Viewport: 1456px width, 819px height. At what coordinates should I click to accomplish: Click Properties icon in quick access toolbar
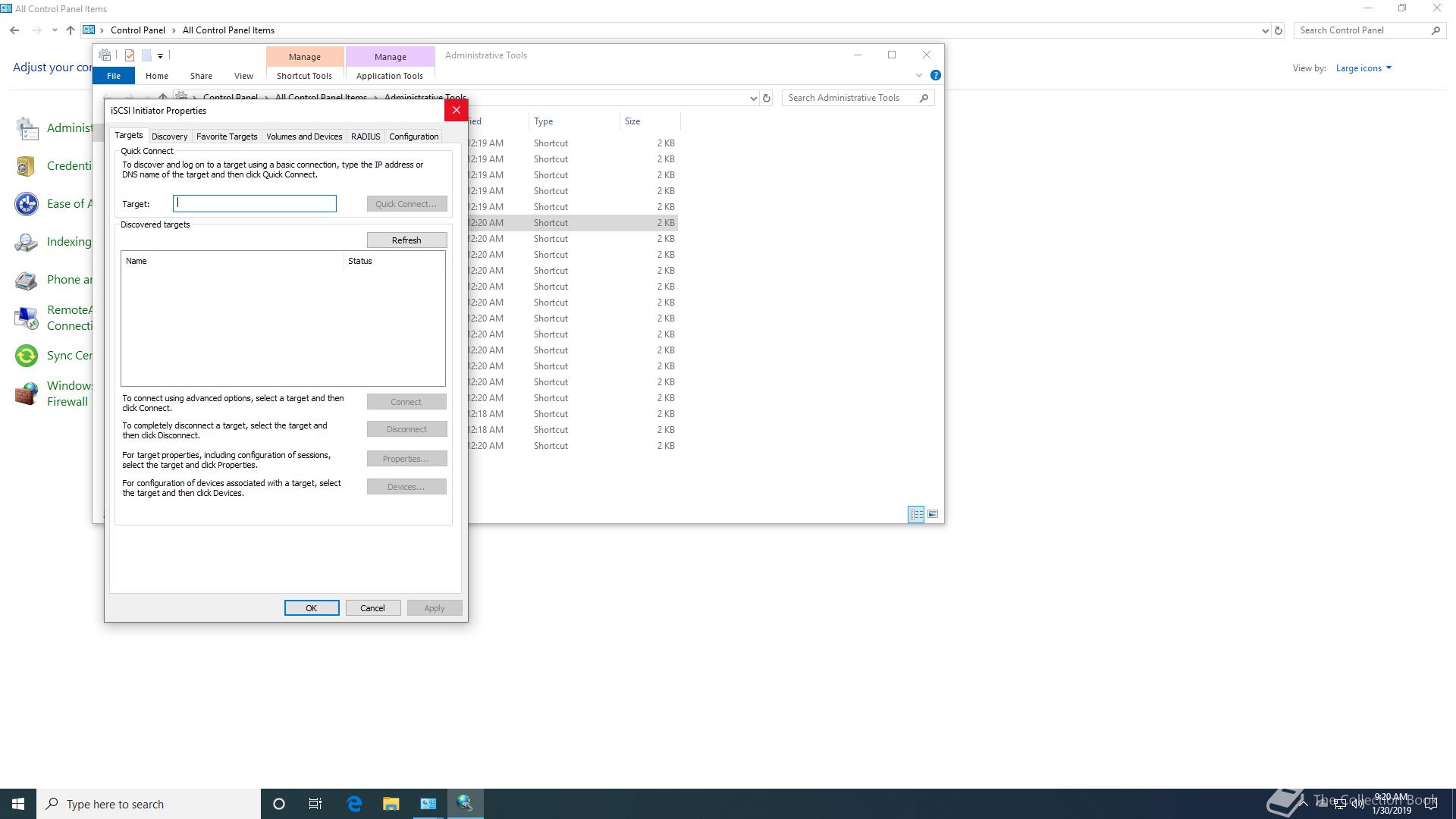[130, 55]
